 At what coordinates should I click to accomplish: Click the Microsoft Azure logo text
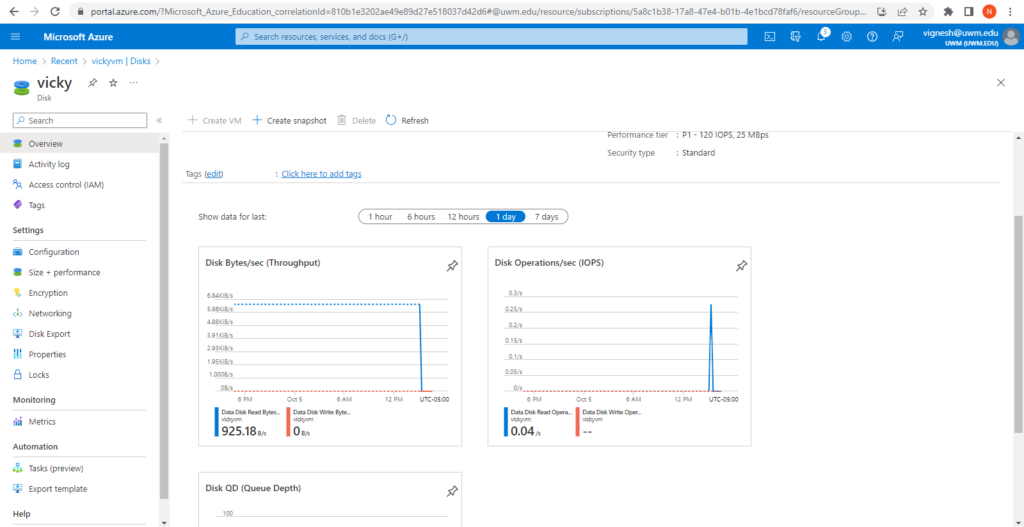point(78,37)
